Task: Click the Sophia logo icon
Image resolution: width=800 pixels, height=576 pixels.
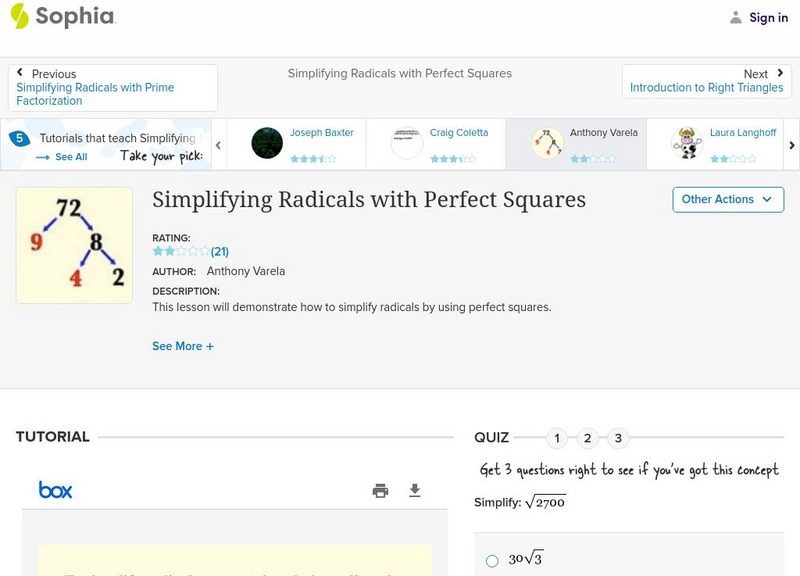Action: coord(20,16)
